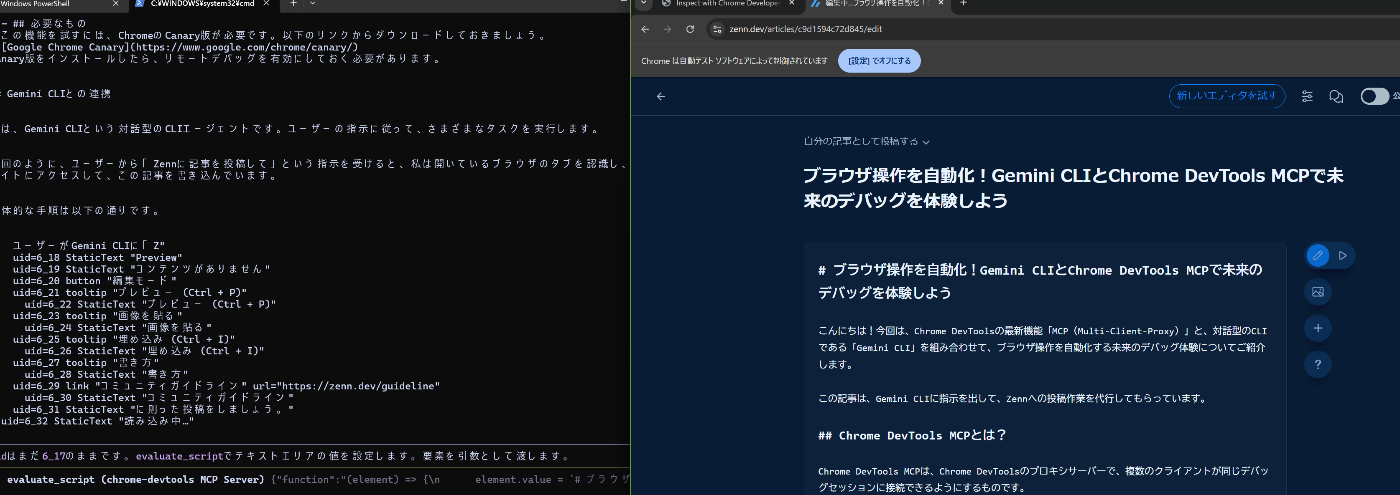Reload the page in Chrome
This screenshot has height=495, width=1400.
point(690,29)
